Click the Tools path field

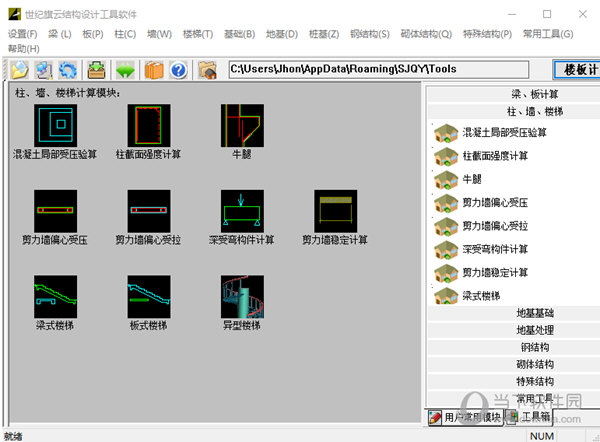tap(385, 70)
